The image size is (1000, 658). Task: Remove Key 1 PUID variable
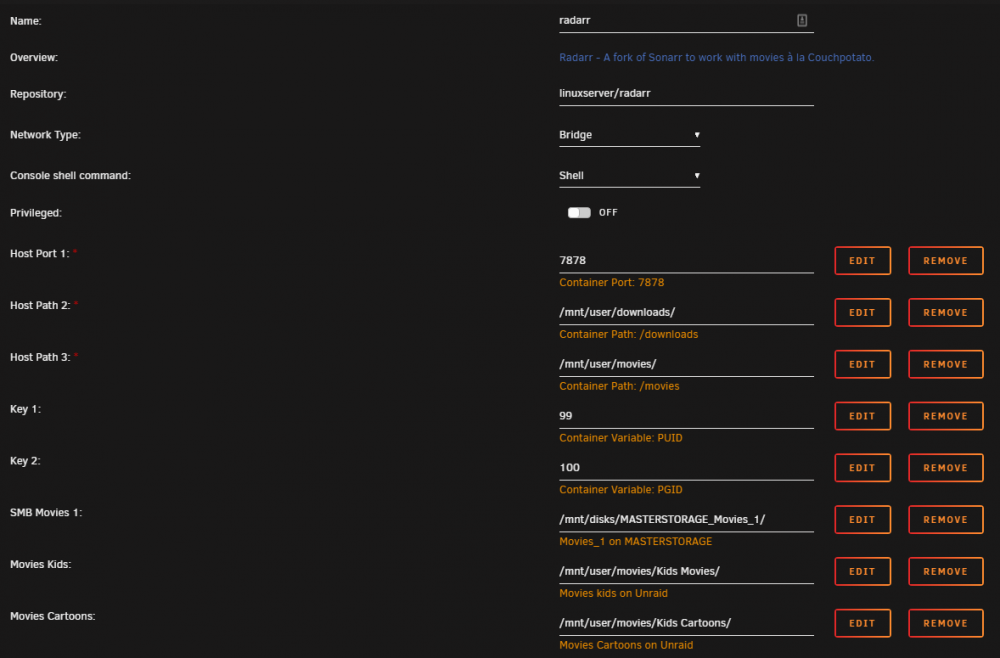[946, 416]
